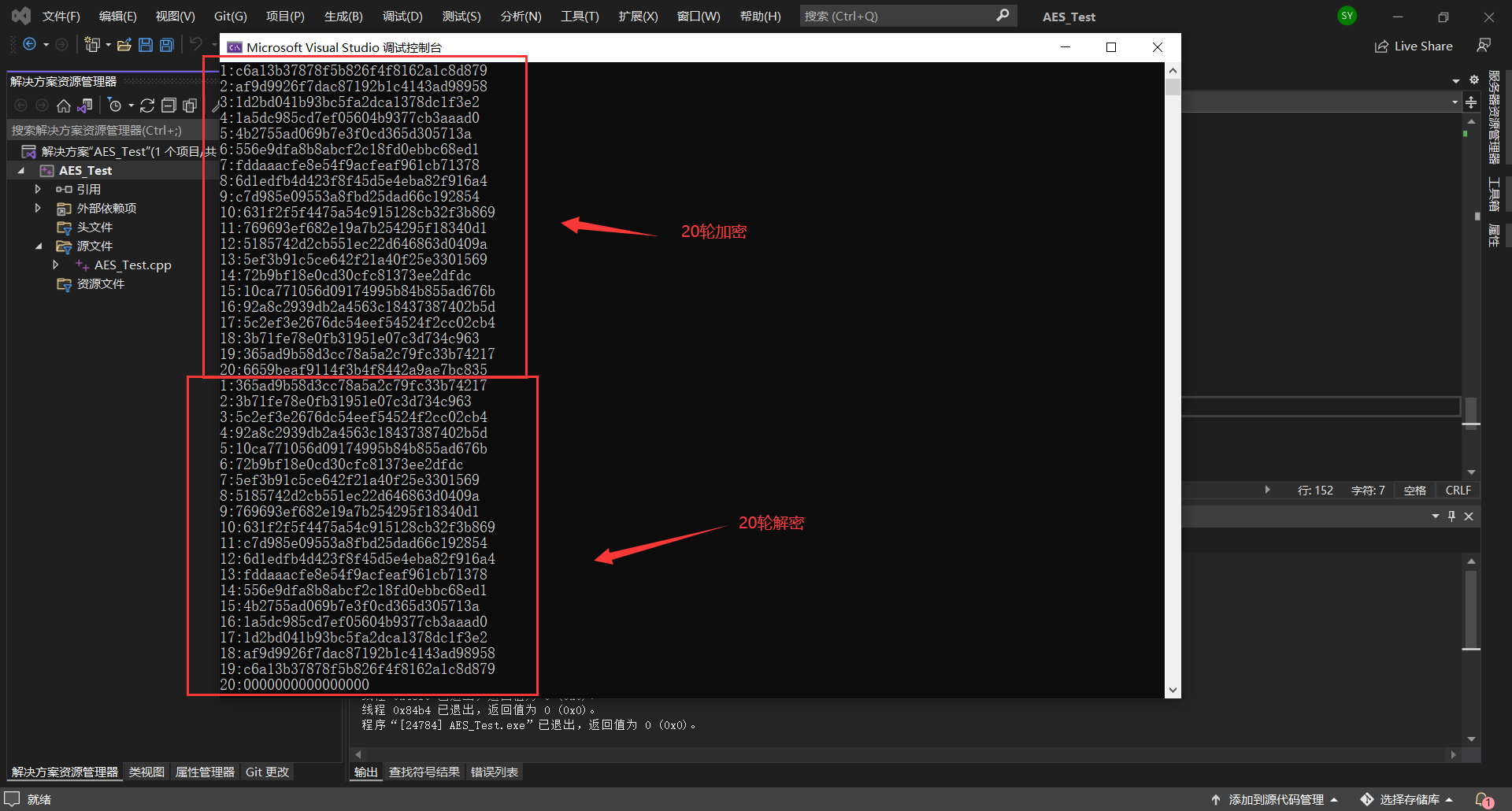Image resolution: width=1512 pixels, height=811 pixels.
Task: Click the Home scope icon in Solution Explorer
Action: tap(63, 106)
